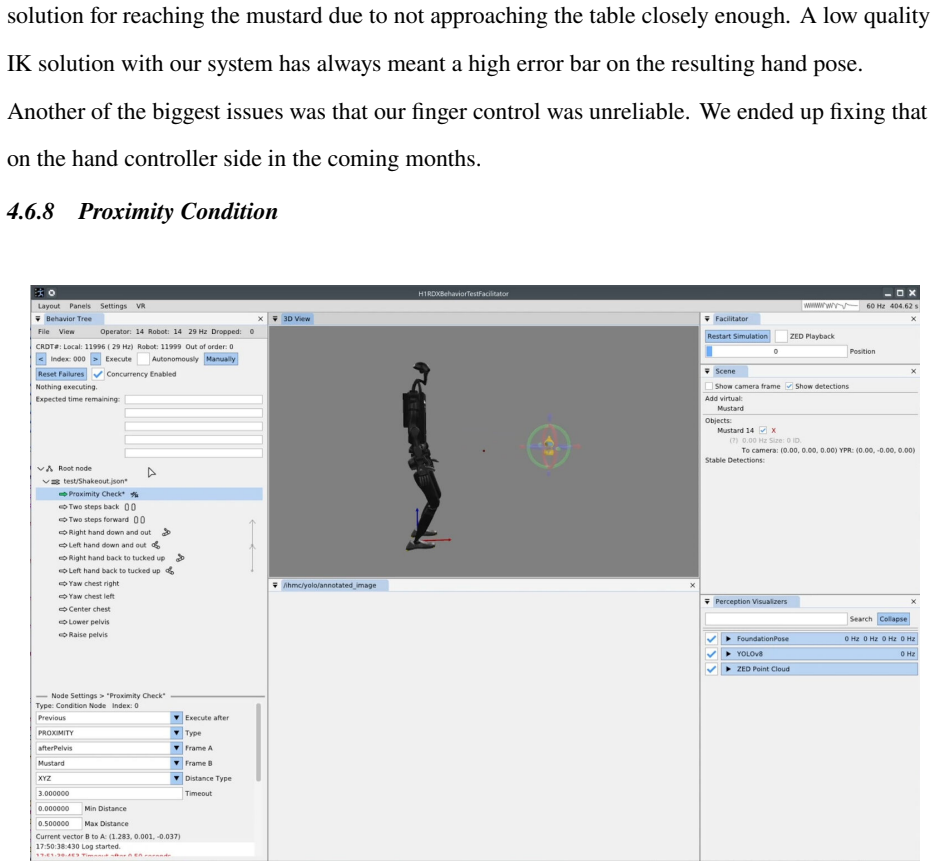Viewport: 936px width, 867px height.
Task: Open the Panels menu
Action: click(80, 306)
